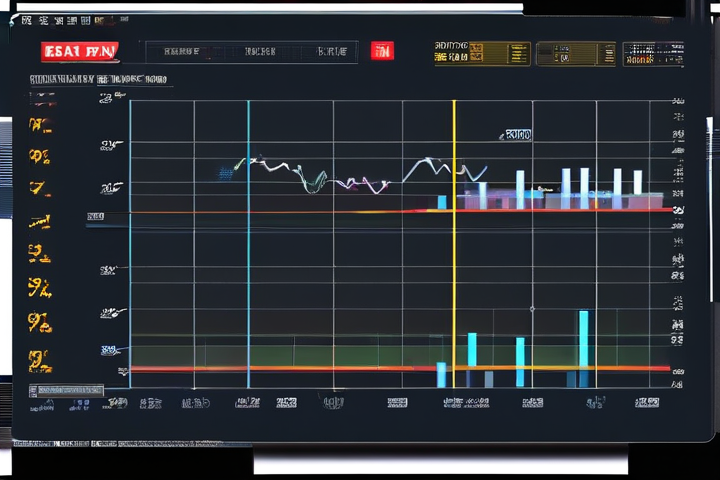Select the orange left-sidebar symbol beside the upper red line
Screen dimensions: 720x480
pos(40,222)
